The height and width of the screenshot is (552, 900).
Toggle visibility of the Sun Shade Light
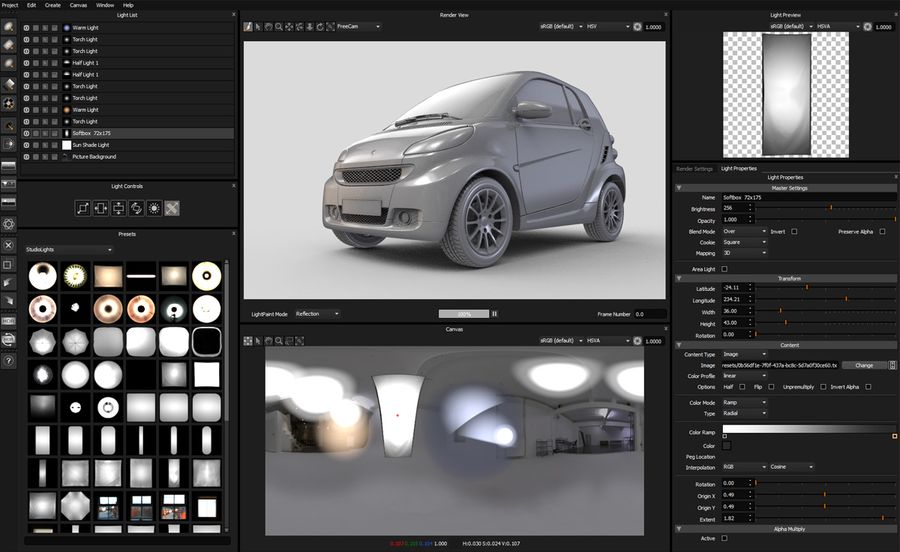click(x=26, y=145)
